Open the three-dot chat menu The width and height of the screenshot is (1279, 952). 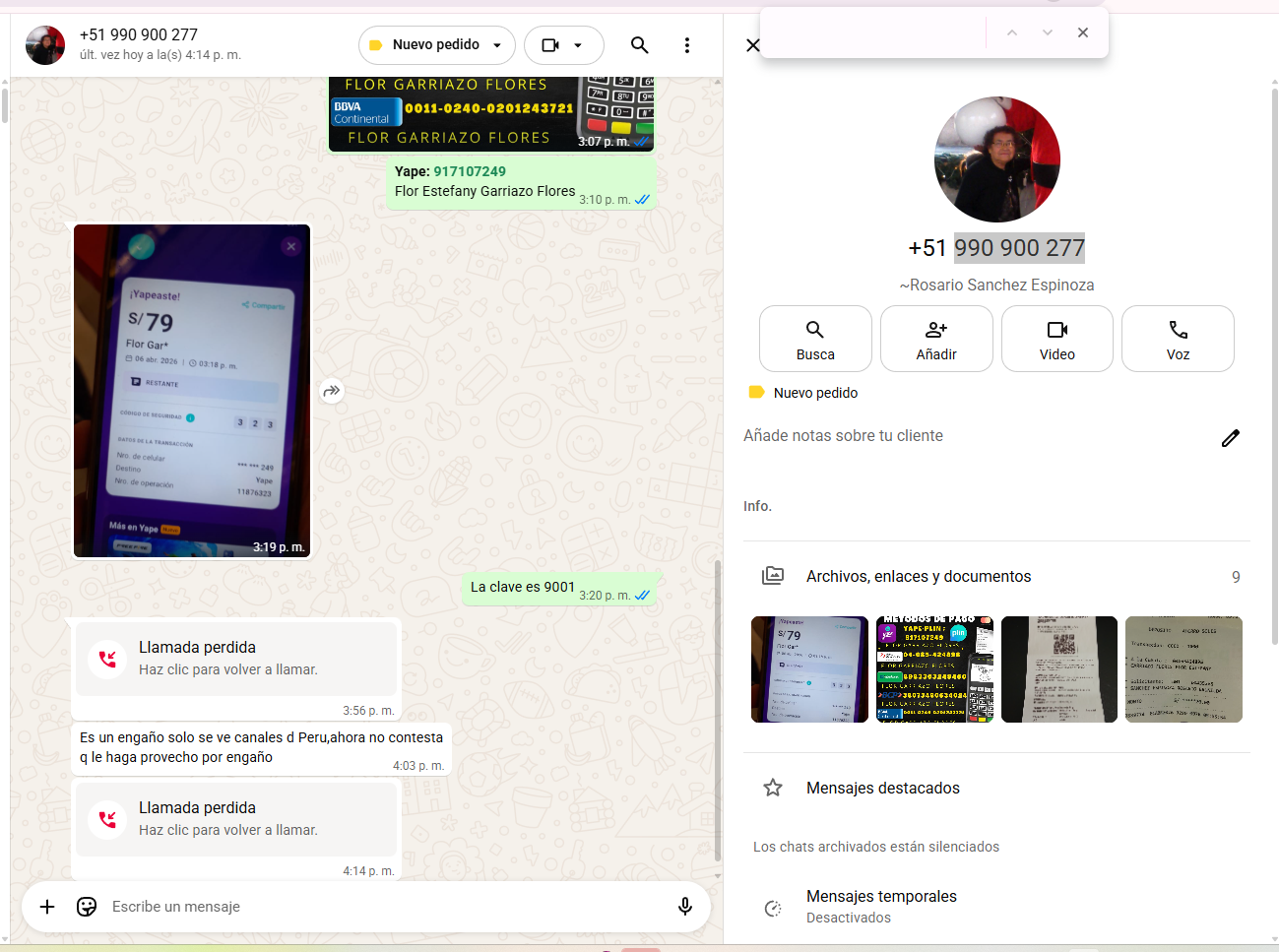[x=687, y=45]
